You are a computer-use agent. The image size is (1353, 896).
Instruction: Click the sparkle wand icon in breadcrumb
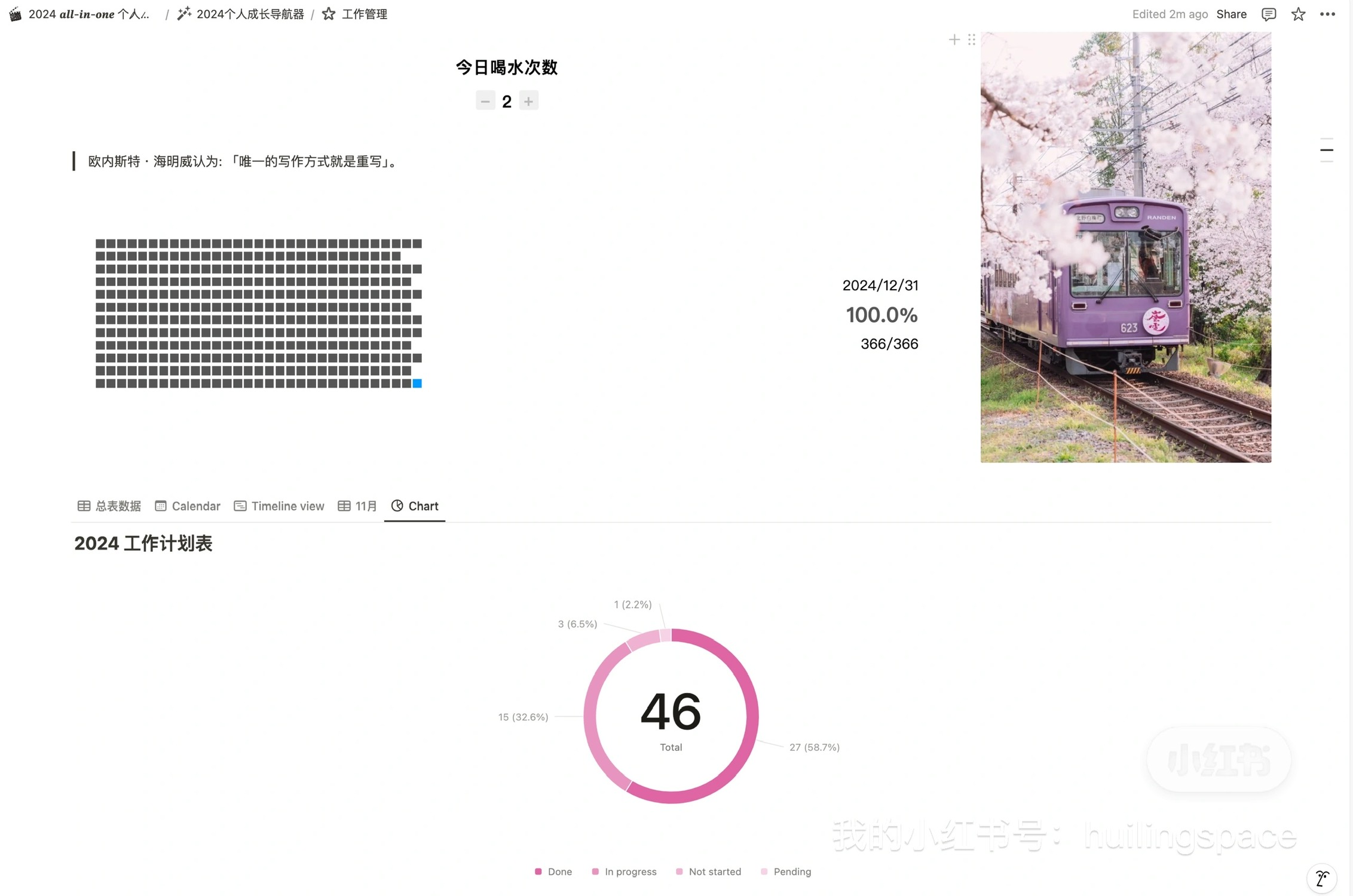click(184, 14)
